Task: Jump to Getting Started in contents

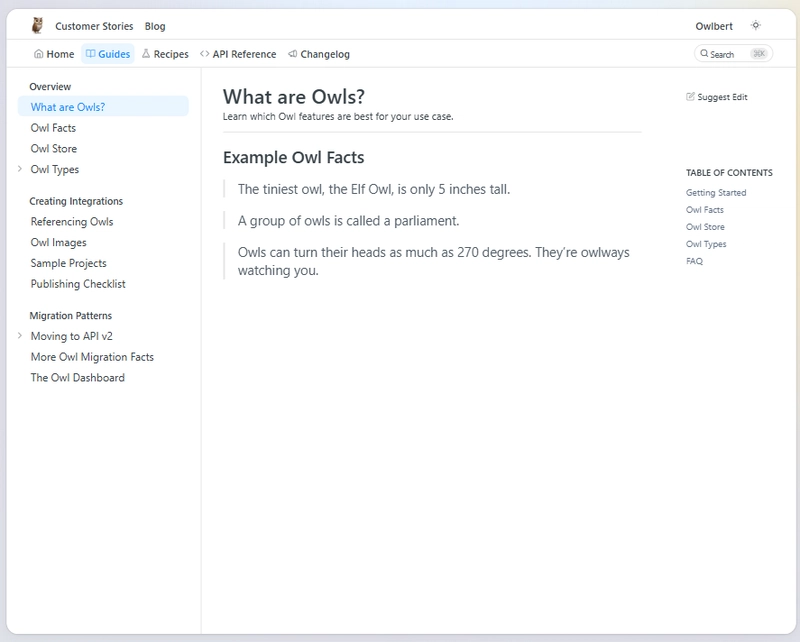Action: (x=716, y=192)
